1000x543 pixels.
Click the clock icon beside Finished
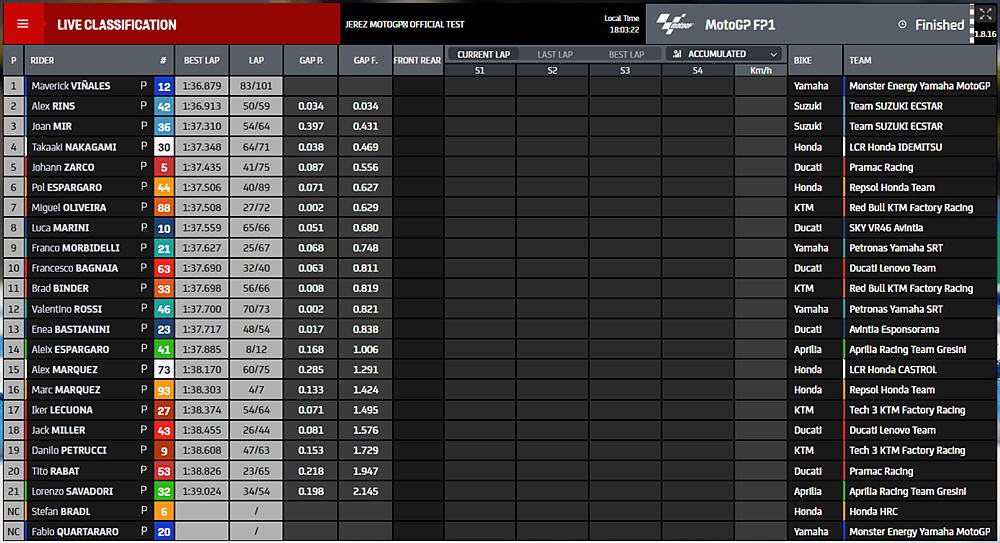(903, 25)
